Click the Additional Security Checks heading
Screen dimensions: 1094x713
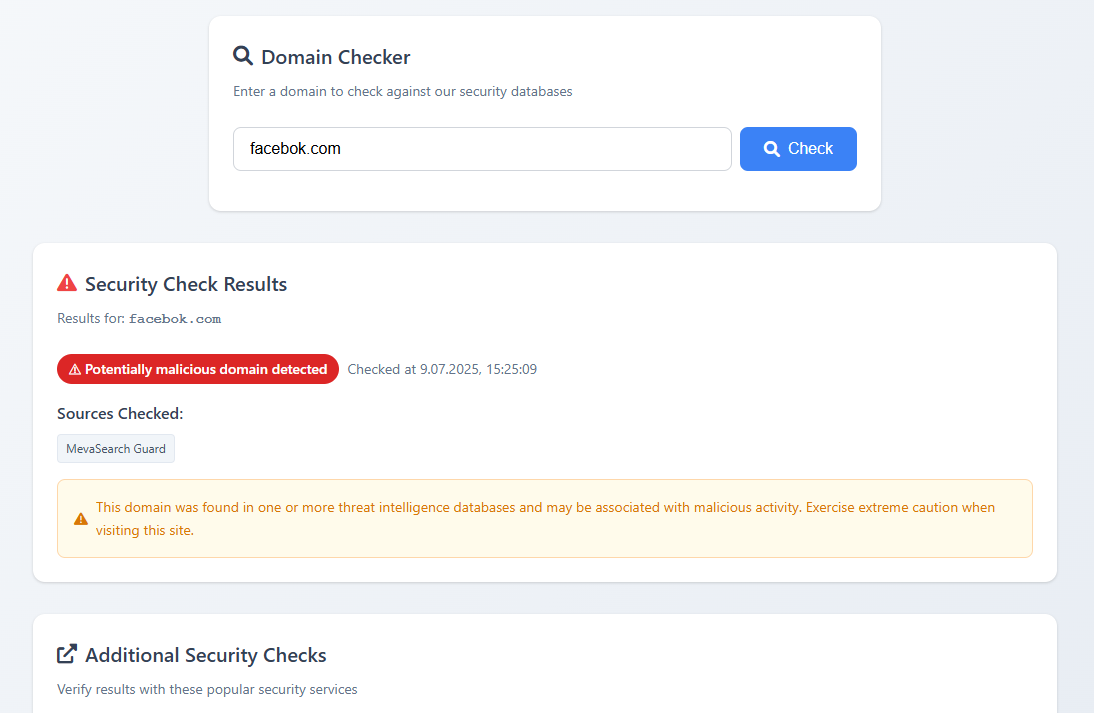point(206,655)
